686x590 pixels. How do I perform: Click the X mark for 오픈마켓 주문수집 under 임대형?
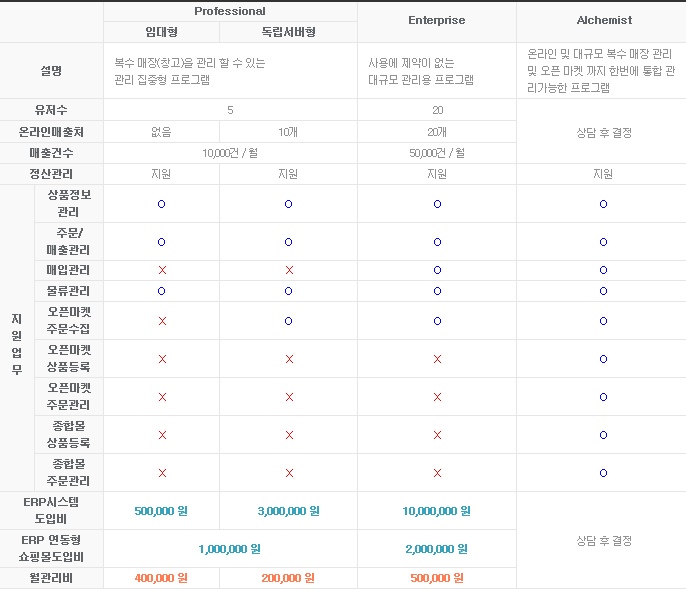162,321
